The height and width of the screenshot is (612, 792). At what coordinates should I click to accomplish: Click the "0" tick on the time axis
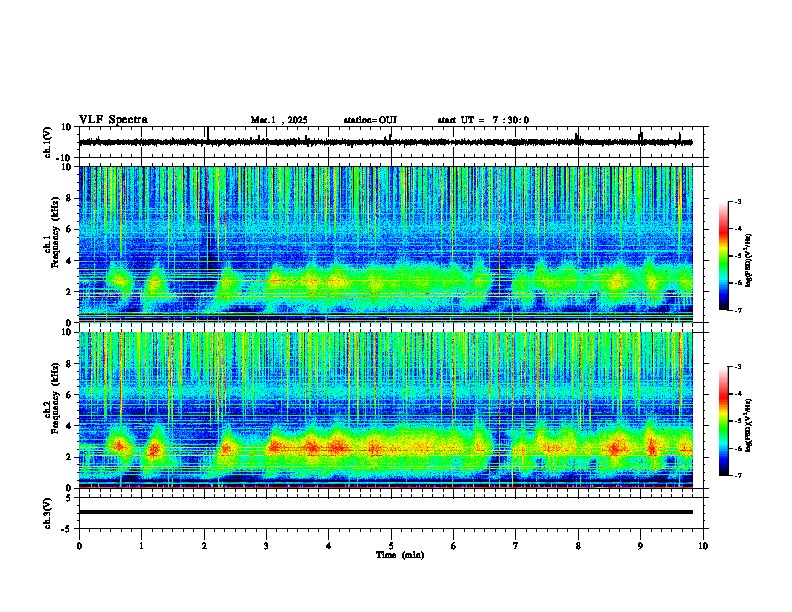(79, 546)
